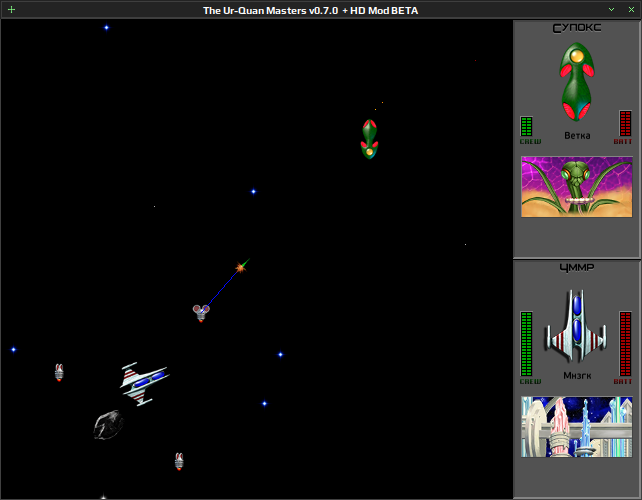The image size is (642, 500).
Task: Click the captain name Ветка
Action: click(577, 136)
